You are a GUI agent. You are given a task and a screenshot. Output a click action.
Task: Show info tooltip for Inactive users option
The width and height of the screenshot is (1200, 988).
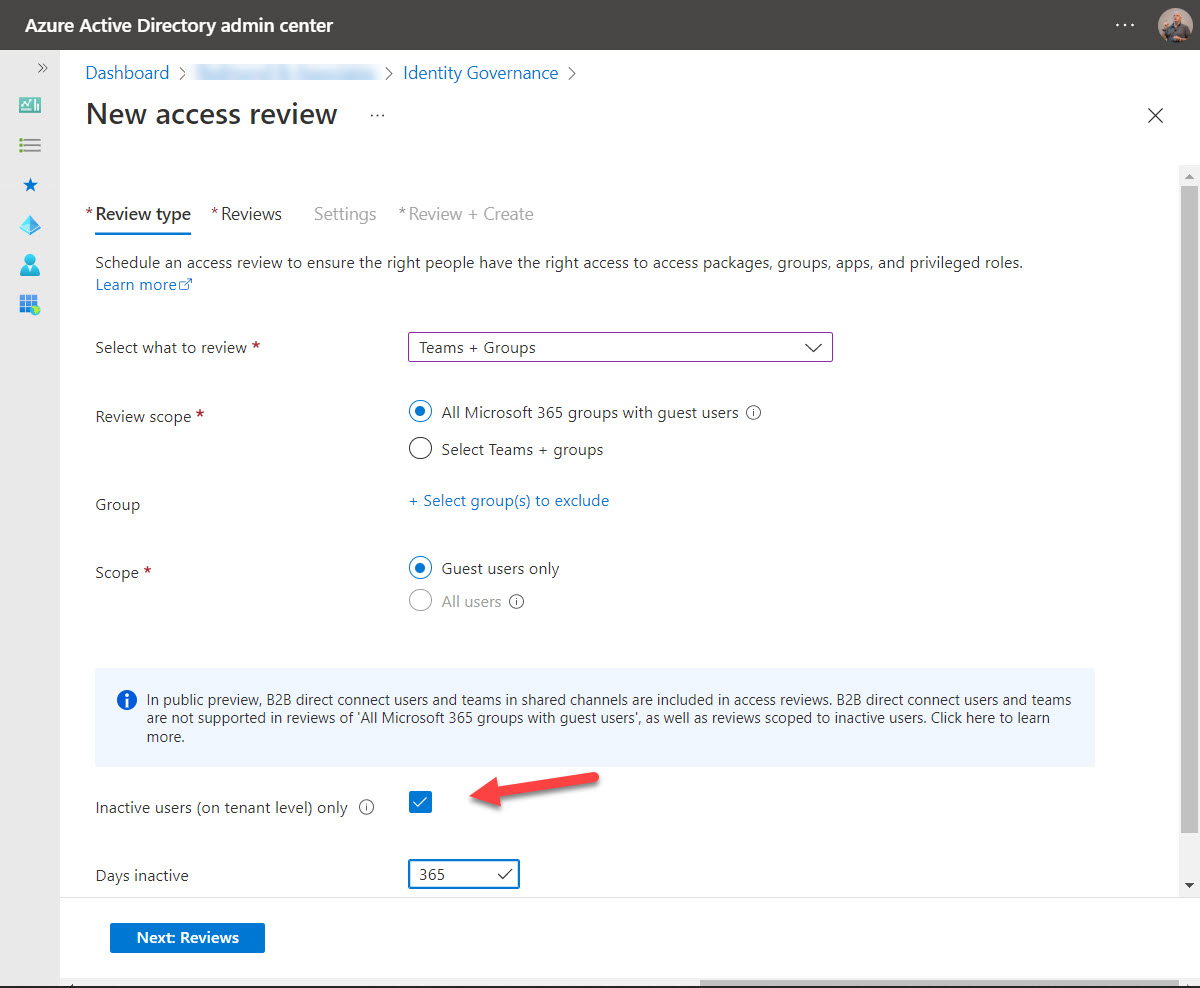(366, 807)
